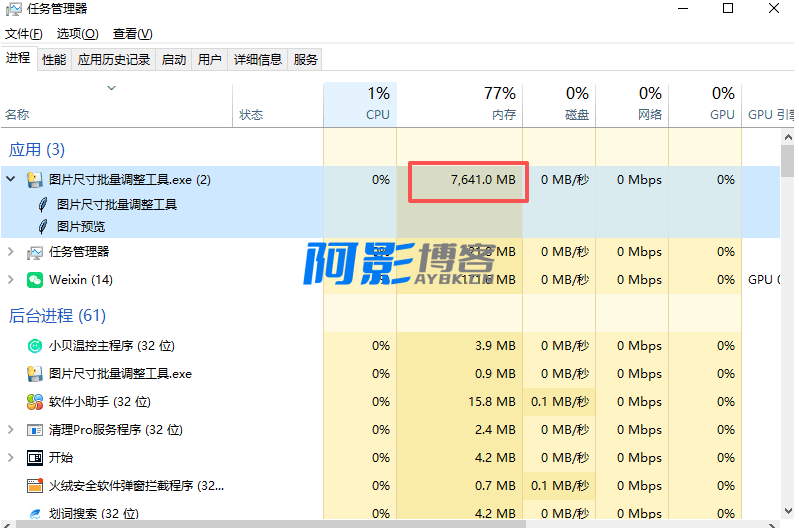The image size is (799, 528).
Task: Open the 文件(F) menu
Action: tap(24, 34)
